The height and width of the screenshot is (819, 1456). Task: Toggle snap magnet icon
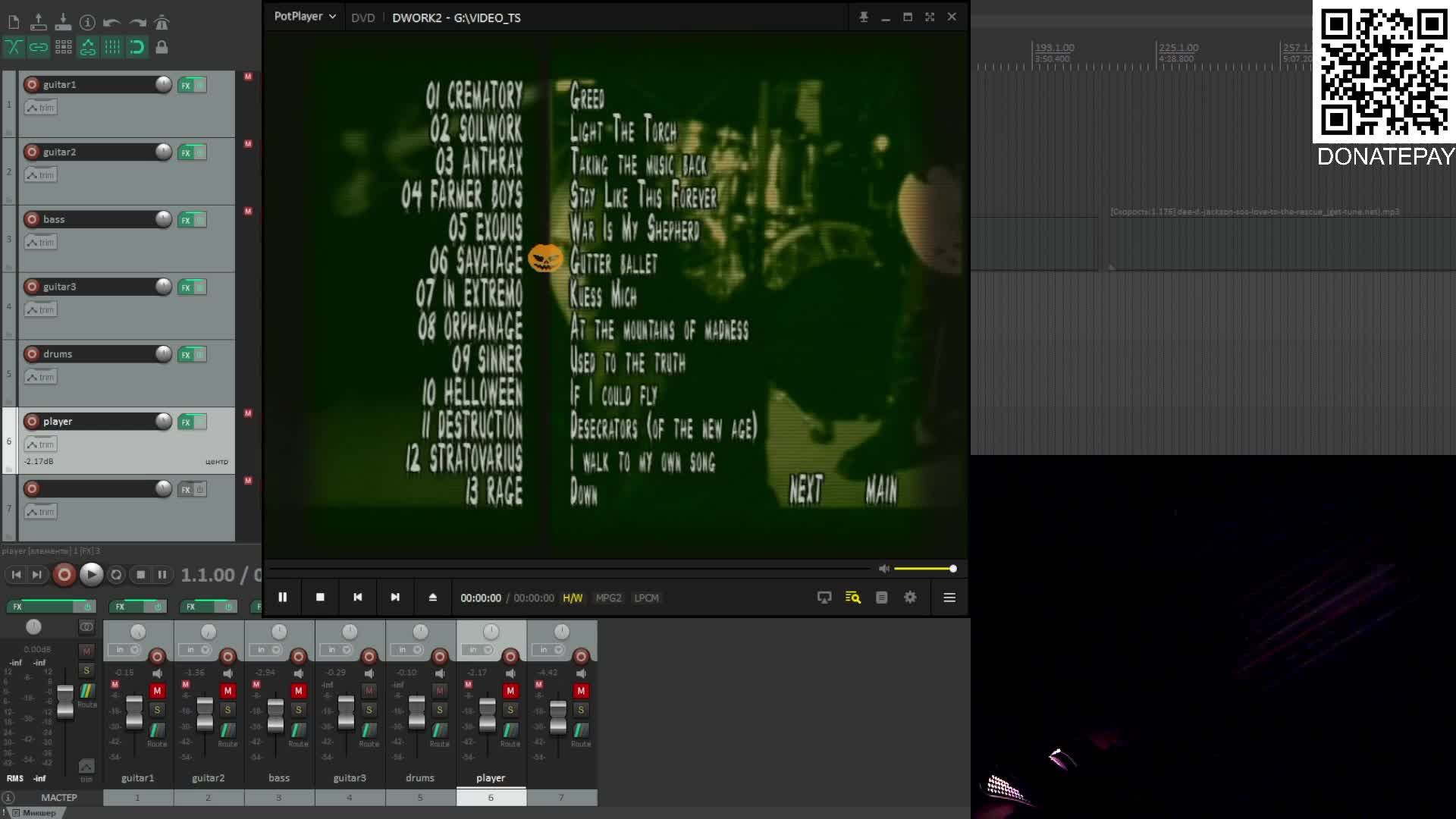point(137,47)
